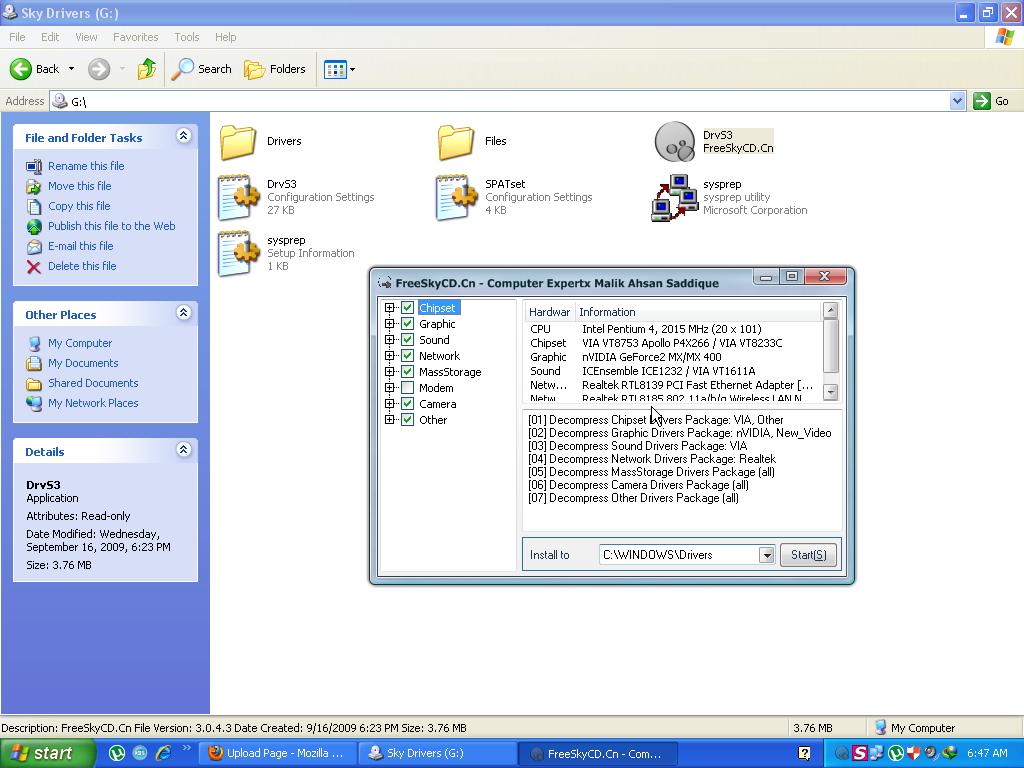
Task: Click the Rename this file link
Action: 86,166
